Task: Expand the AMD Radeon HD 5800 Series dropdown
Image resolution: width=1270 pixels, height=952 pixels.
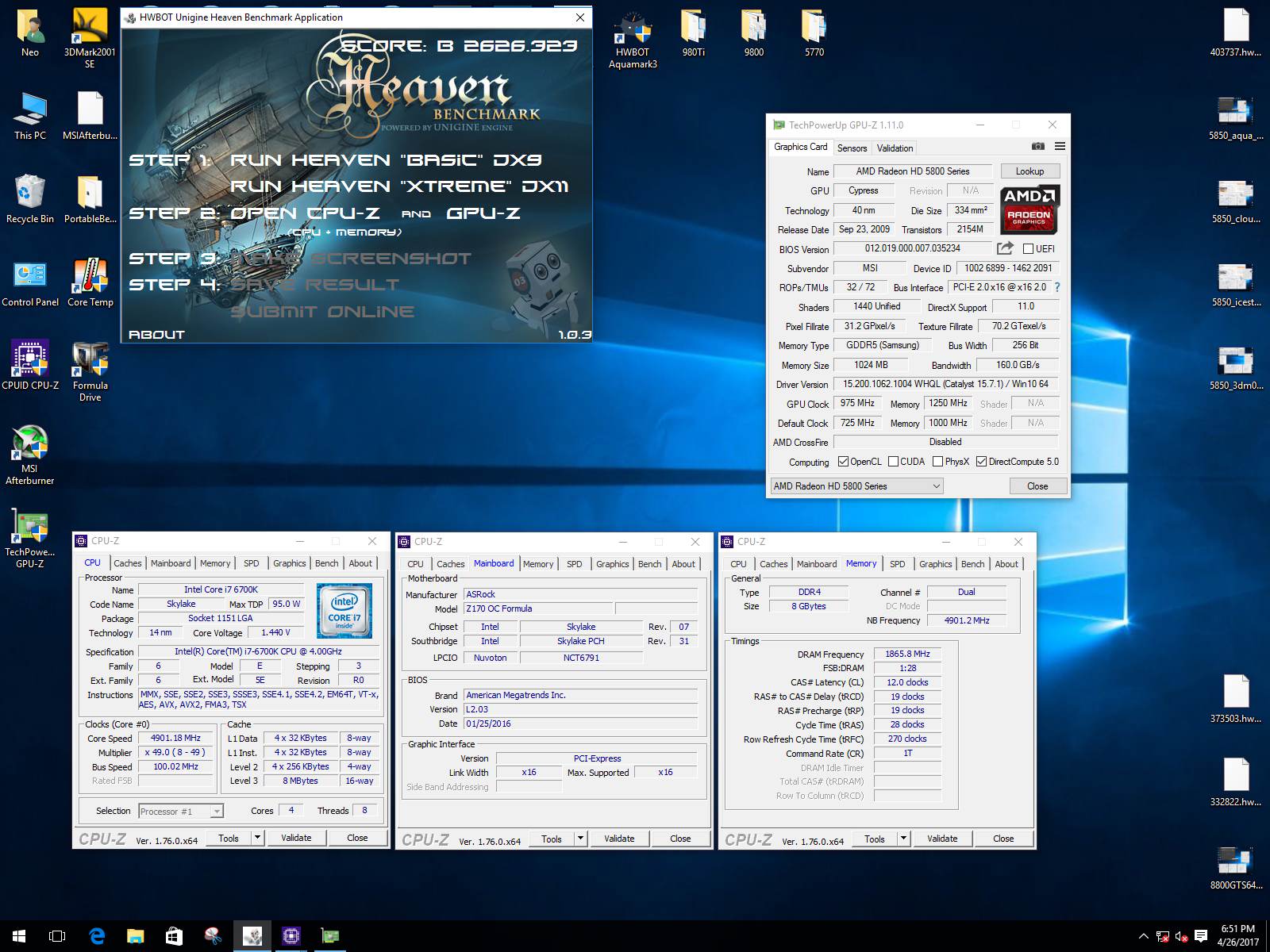Action: point(856,486)
